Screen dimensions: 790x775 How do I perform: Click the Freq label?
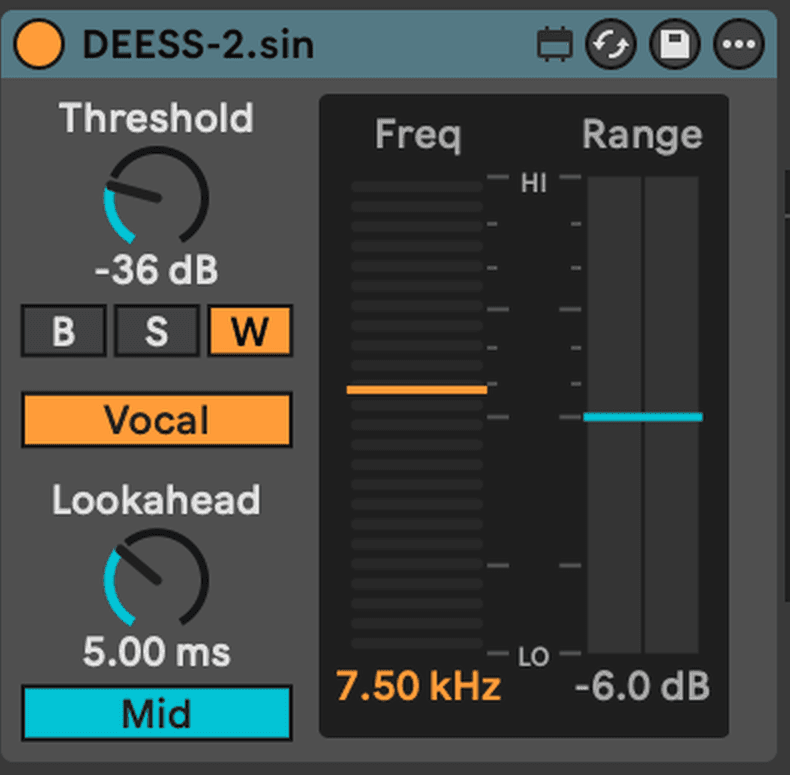pyautogui.click(x=418, y=135)
